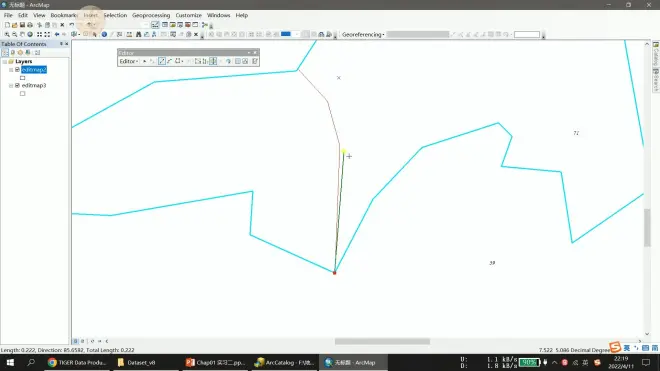Click the Undo icon in Standard toolbar
660x371 pixels.
(72, 25)
